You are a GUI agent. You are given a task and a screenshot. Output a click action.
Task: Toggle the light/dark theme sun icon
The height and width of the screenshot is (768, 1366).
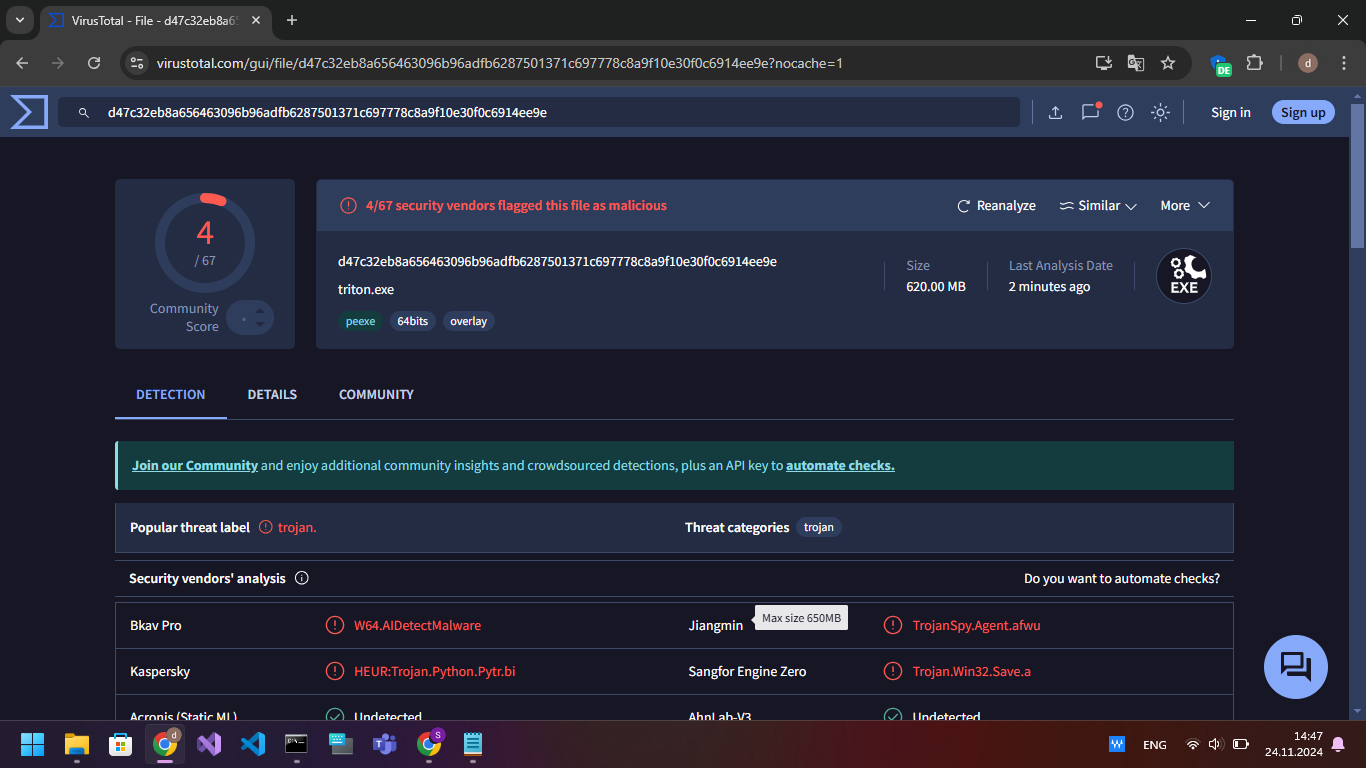coord(1160,112)
